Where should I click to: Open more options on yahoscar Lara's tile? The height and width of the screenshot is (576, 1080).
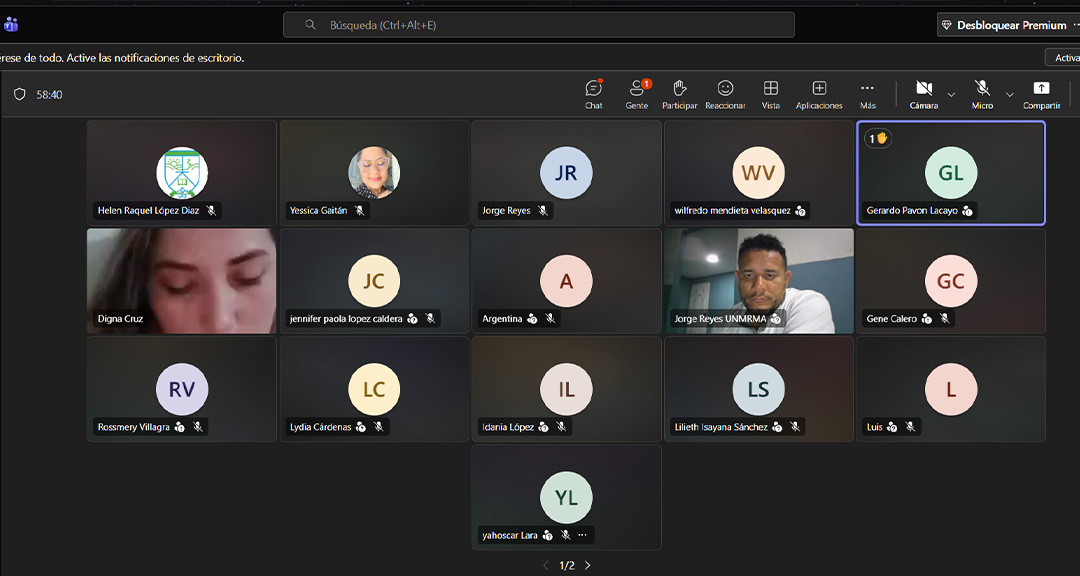(x=582, y=535)
